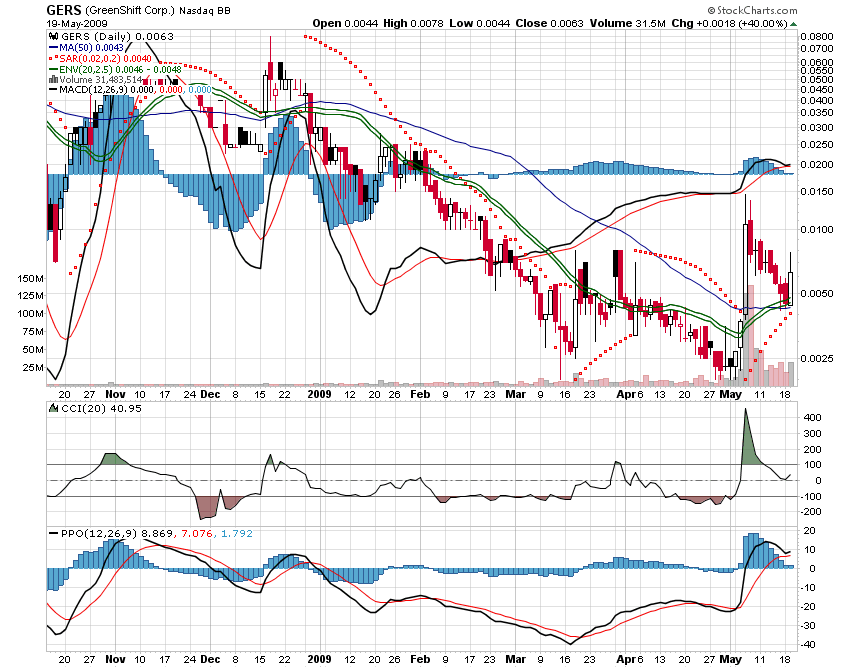The width and height of the screenshot is (850, 668).
Task: Click the black PPO legend line marker
Action: 54,534
